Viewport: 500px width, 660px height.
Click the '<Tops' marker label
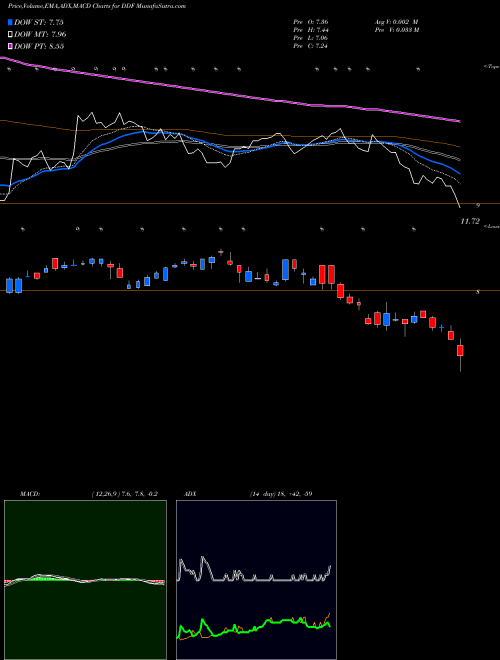coord(491,67)
